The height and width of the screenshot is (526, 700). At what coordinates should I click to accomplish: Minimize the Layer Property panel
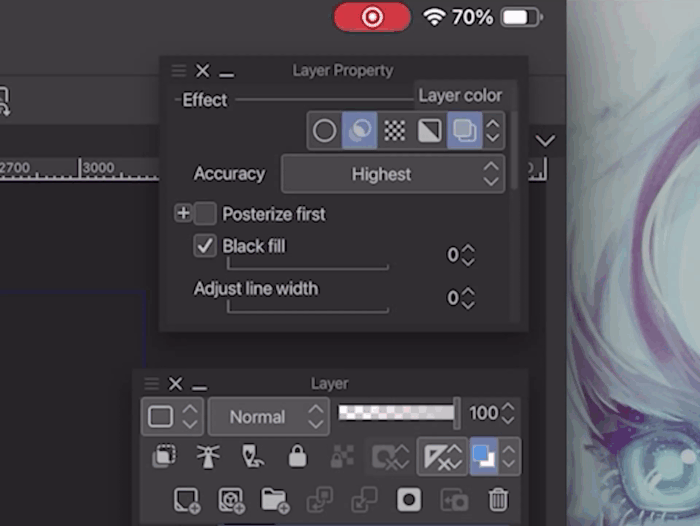coord(227,74)
